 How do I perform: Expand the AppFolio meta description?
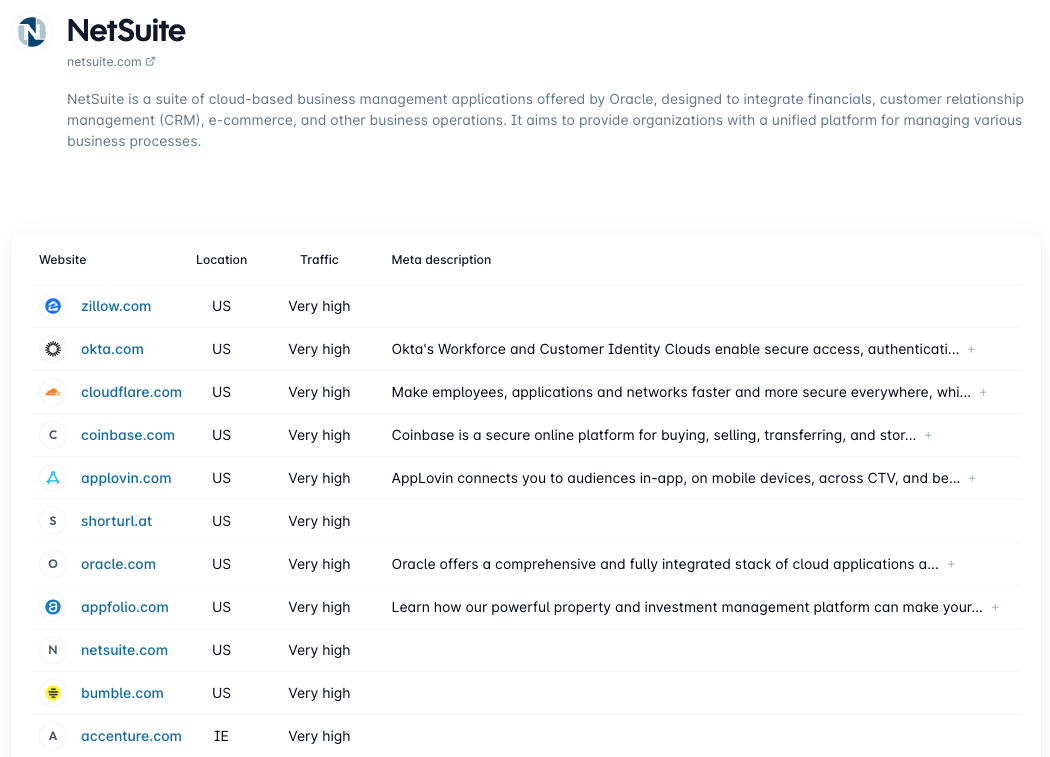pyautogui.click(x=995, y=607)
